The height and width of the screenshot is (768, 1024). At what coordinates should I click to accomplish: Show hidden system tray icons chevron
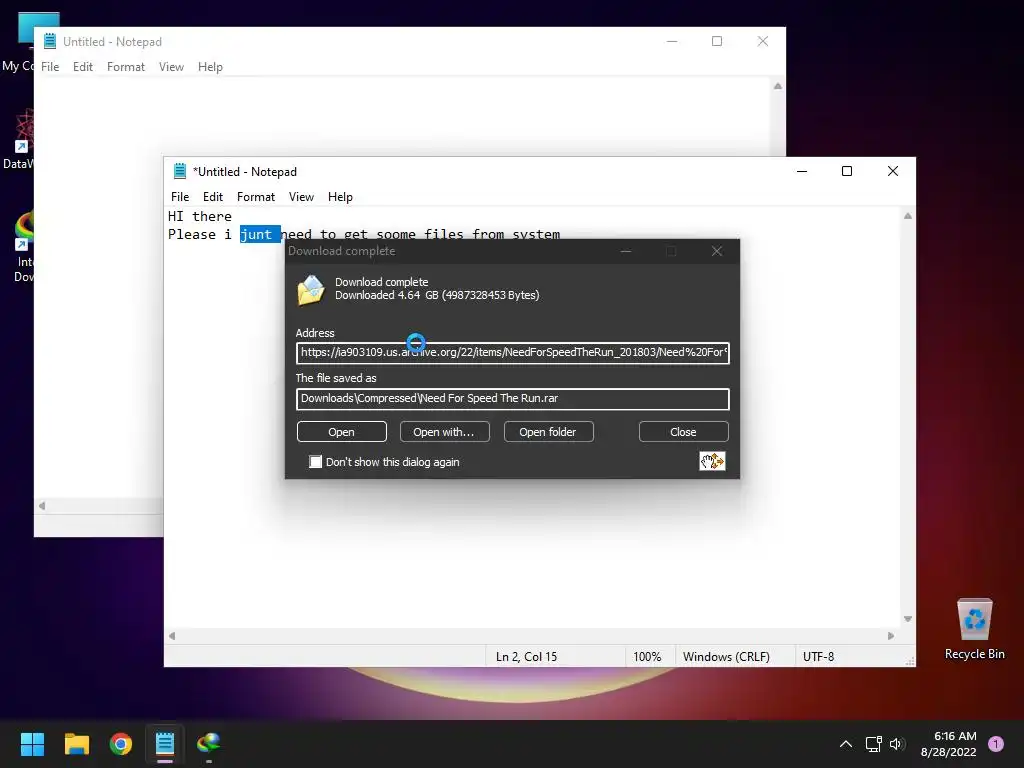pyautogui.click(x=846, y=744)
